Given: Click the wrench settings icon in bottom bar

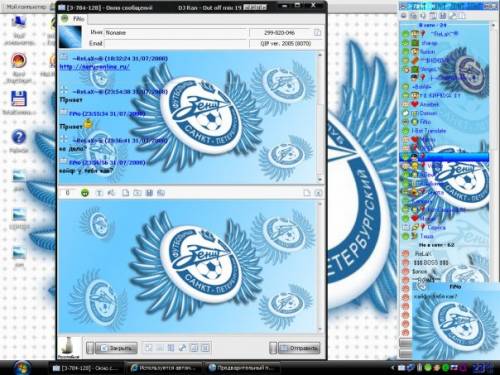Looking at the screenshot, I should pos(182,348).
